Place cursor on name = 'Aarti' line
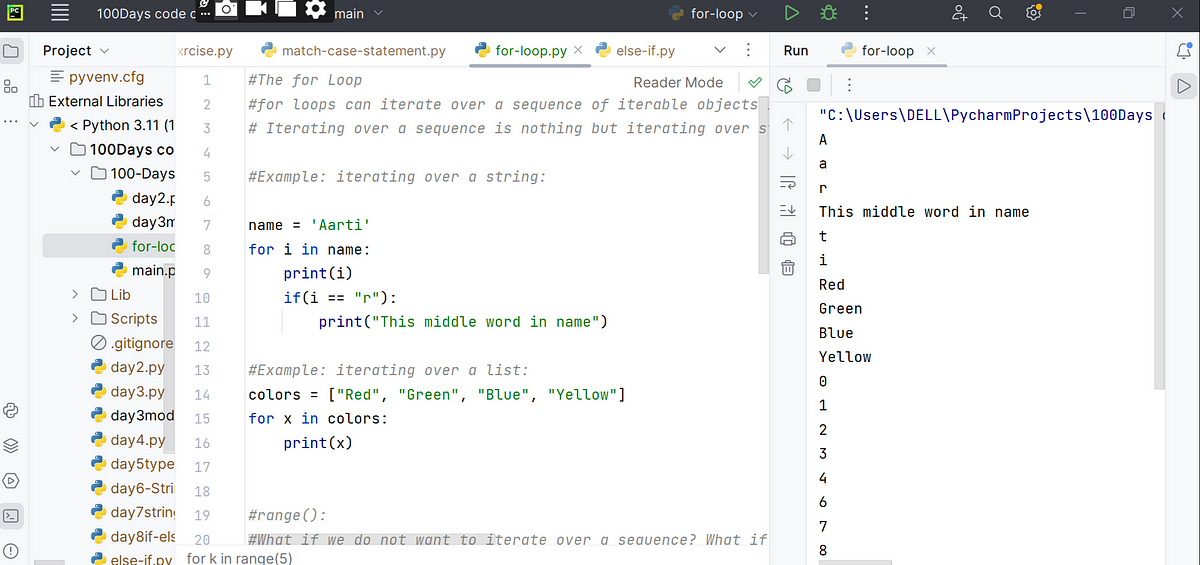 309,225
